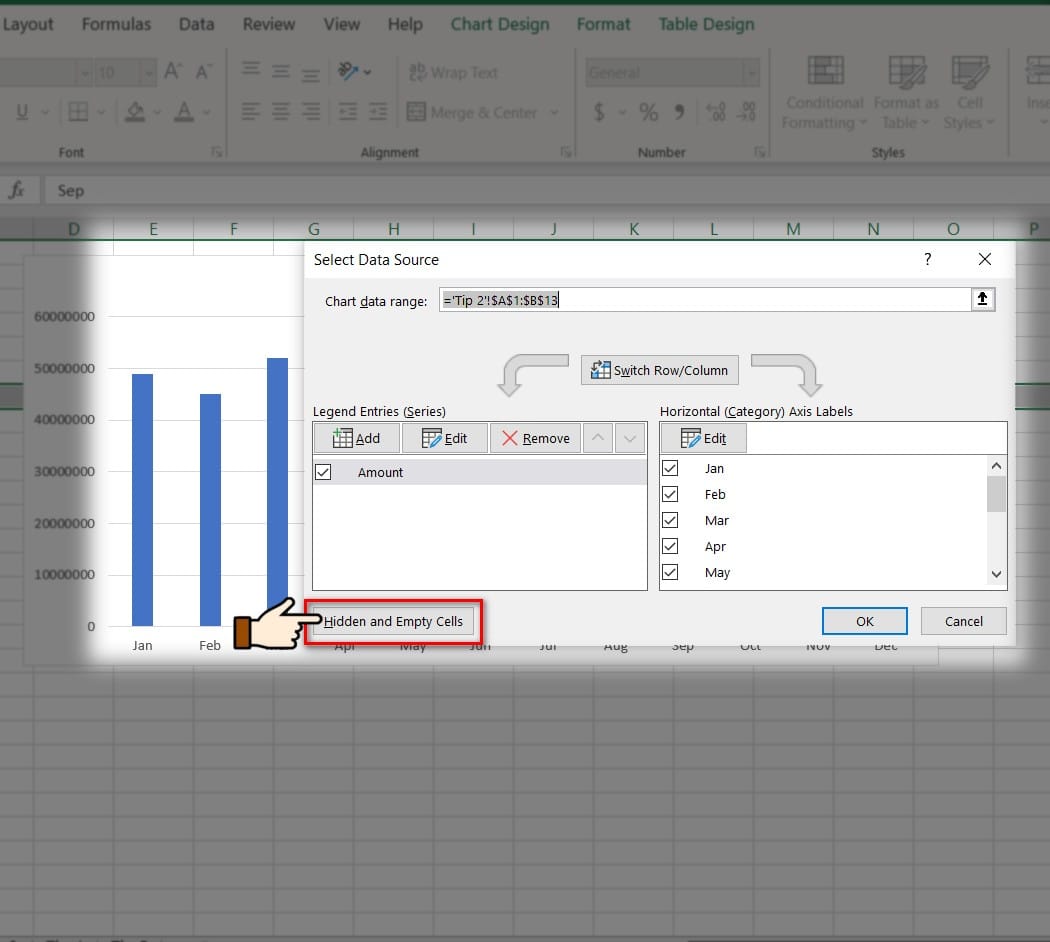
Task: Open the number format General dropdown
Action: (x=750, y=73)
